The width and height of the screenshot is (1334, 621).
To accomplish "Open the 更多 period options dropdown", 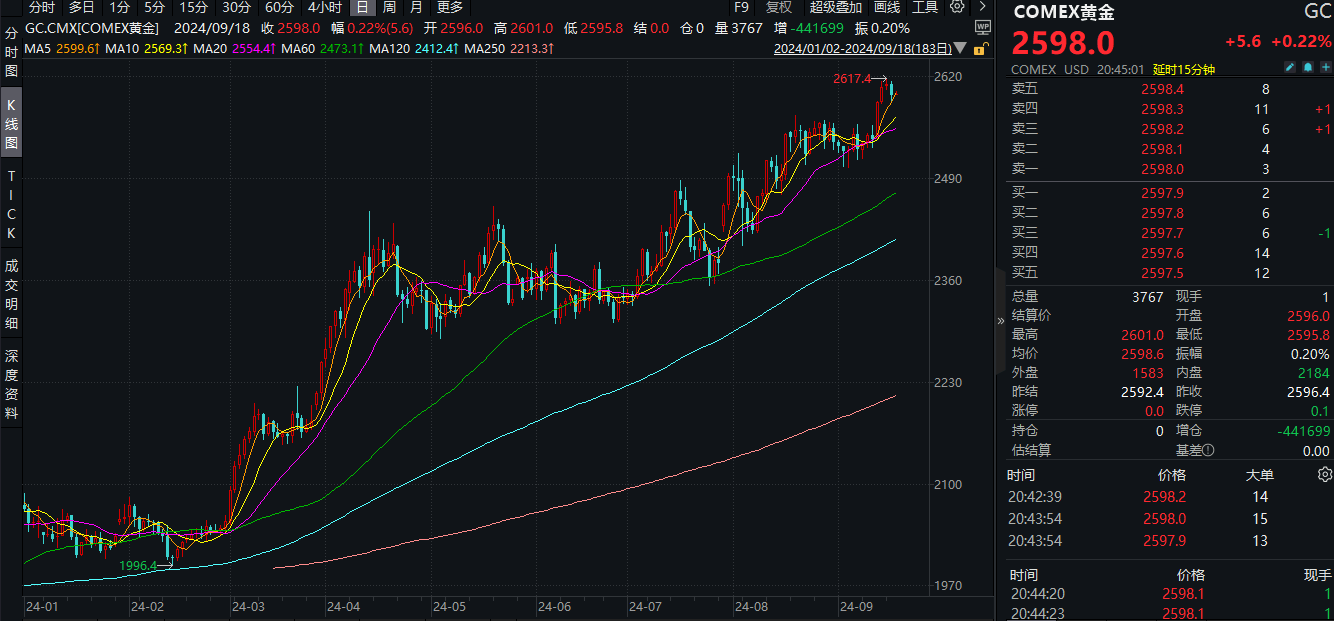I will click(450, 7).
